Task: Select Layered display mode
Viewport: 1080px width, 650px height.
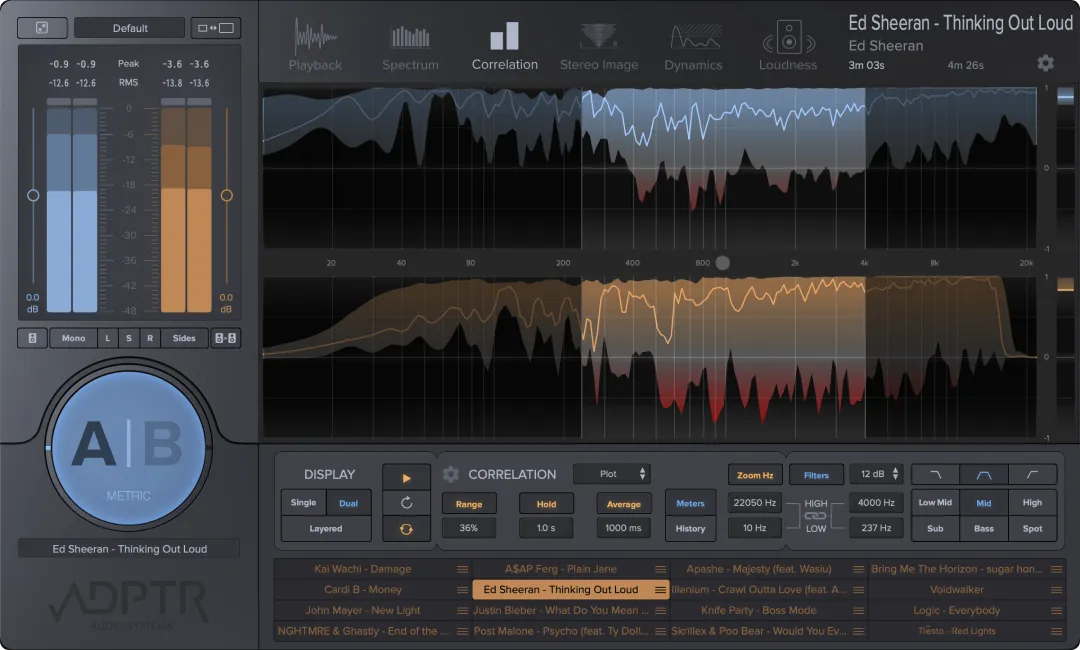Action: 326,529
